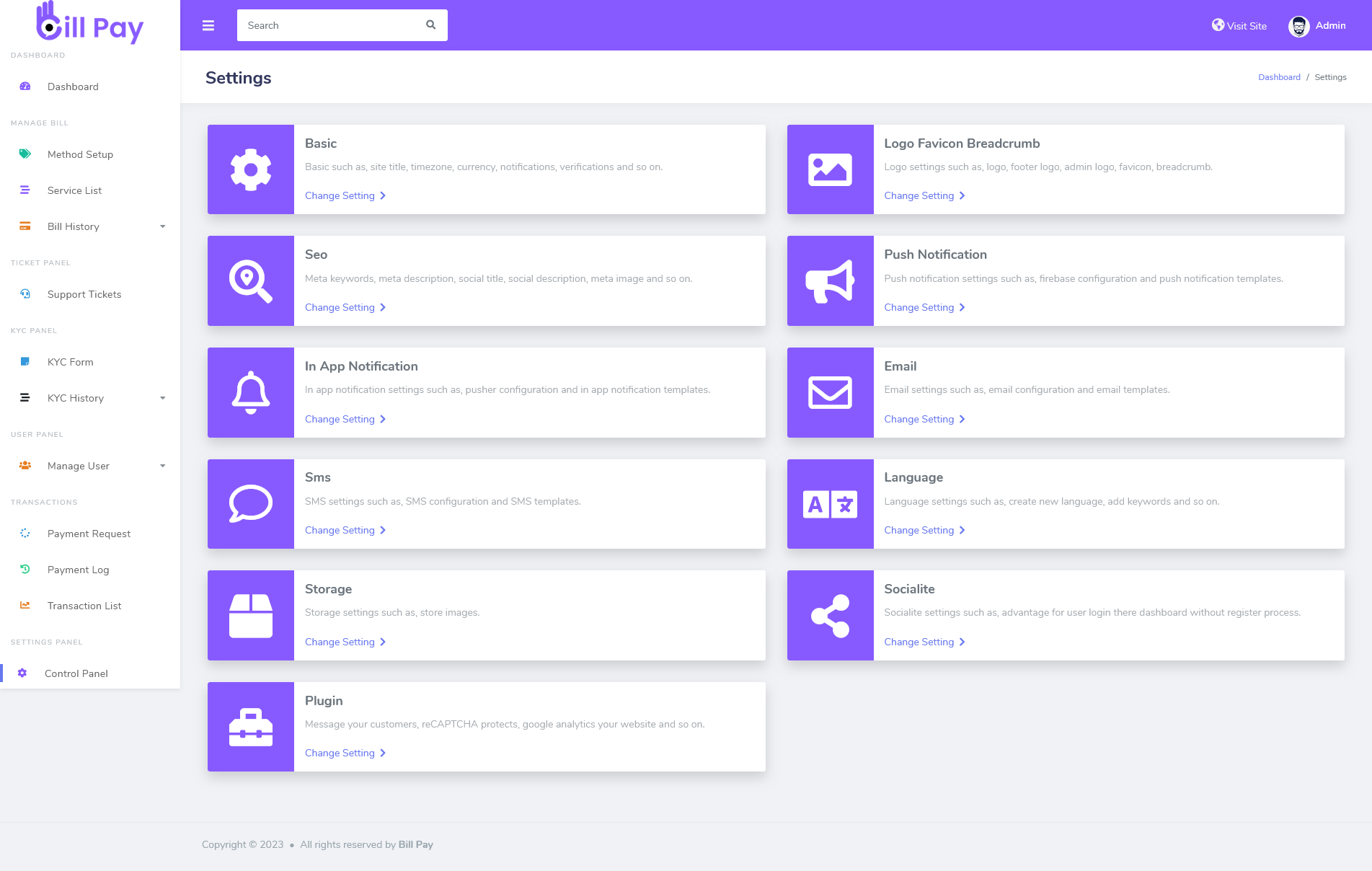The height and width of the screenshot is (871, 1372).
Task: Click the Support Tickets headset icon
Action: pyautogui.click(x=25, y=294)
